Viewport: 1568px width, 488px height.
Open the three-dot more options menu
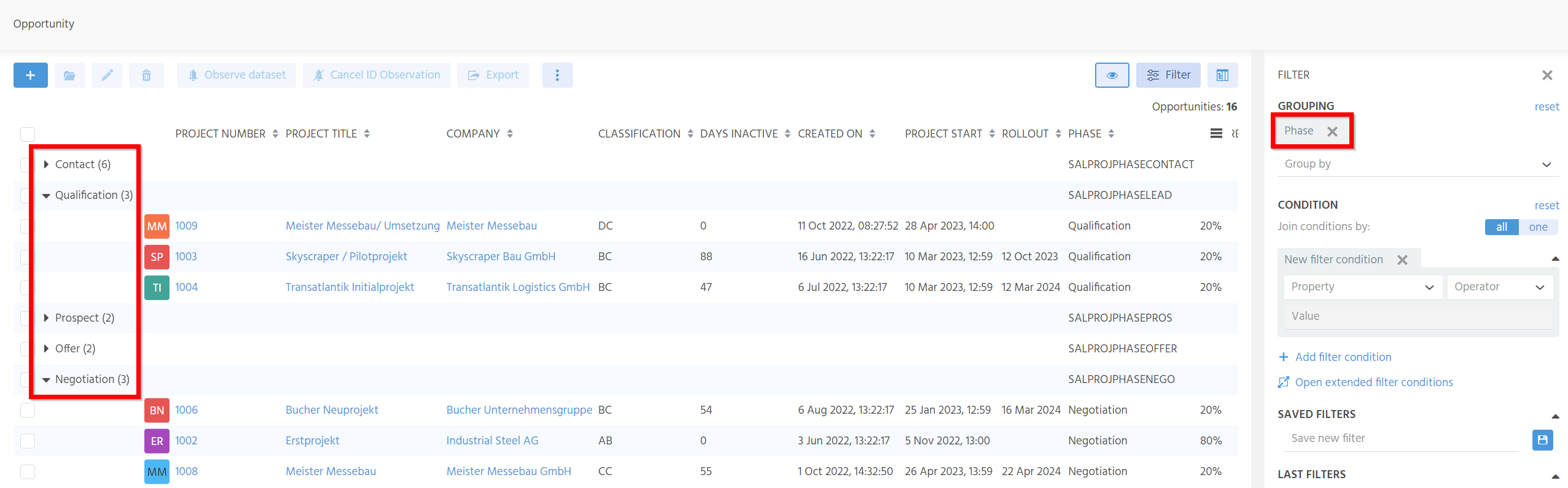tap(557, 75)
